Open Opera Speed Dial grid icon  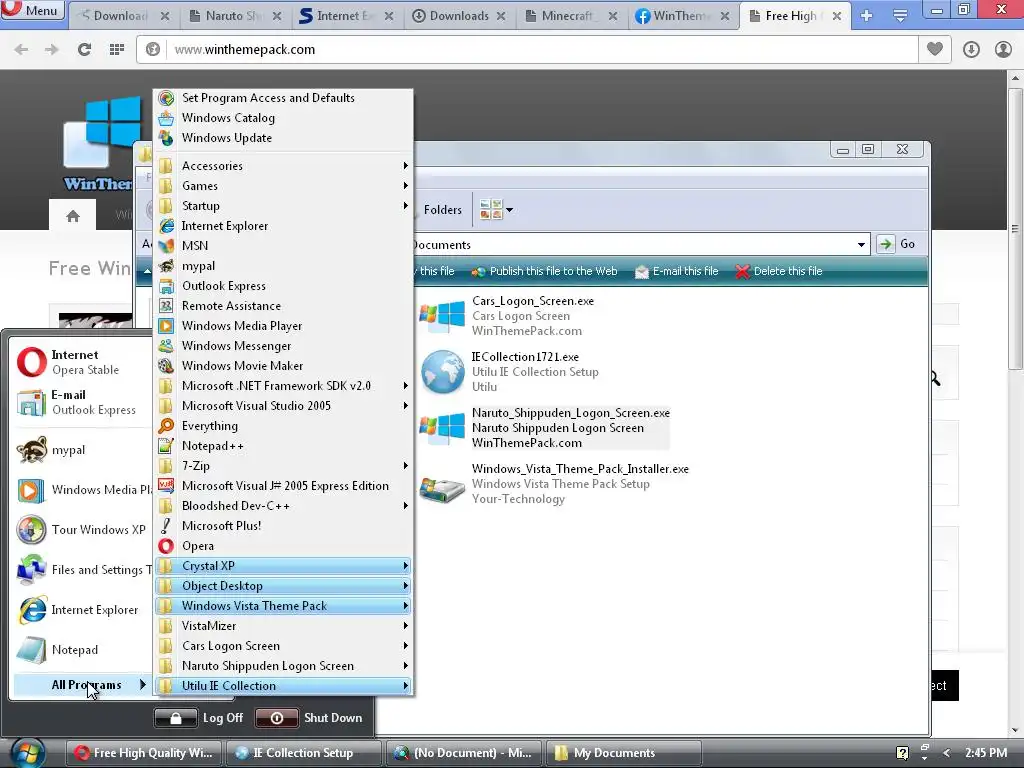point(117,49)
